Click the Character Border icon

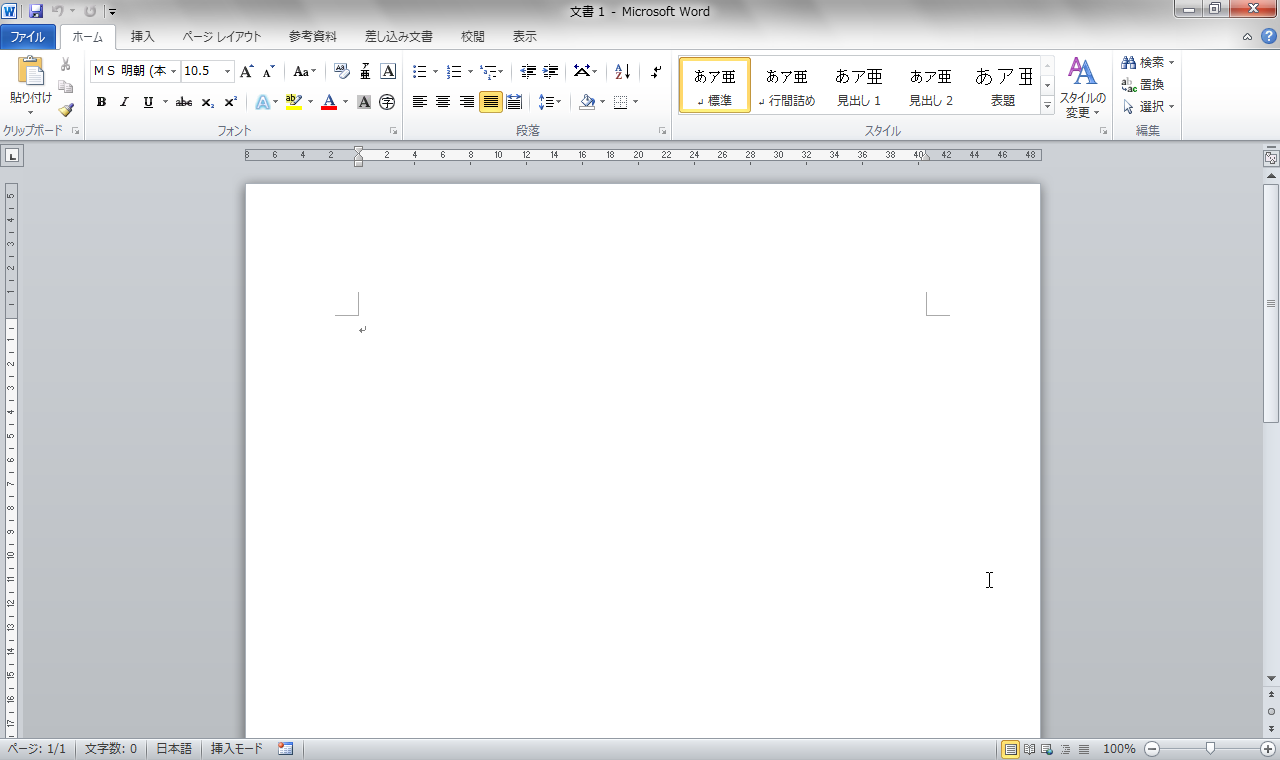click(388, 71)
